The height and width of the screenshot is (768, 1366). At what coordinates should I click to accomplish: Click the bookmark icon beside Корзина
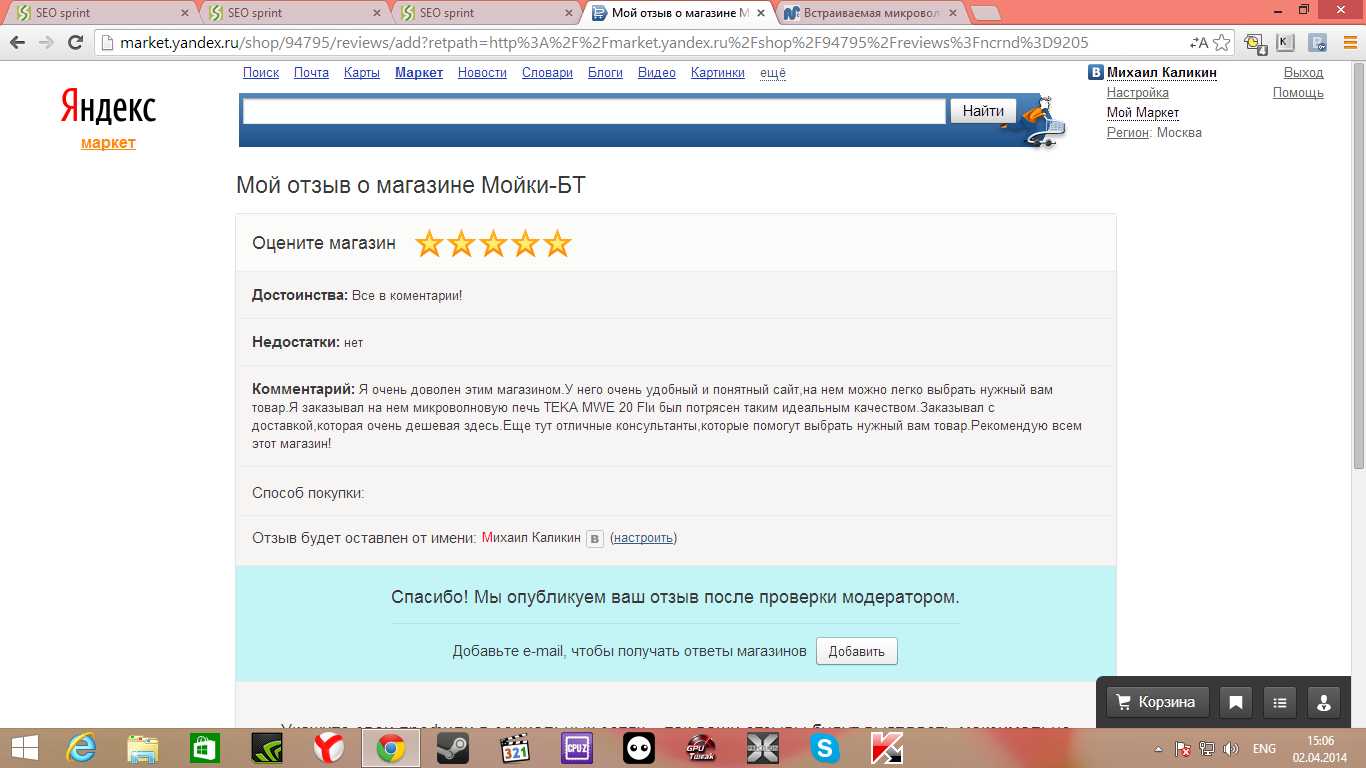coord(1236,702)
